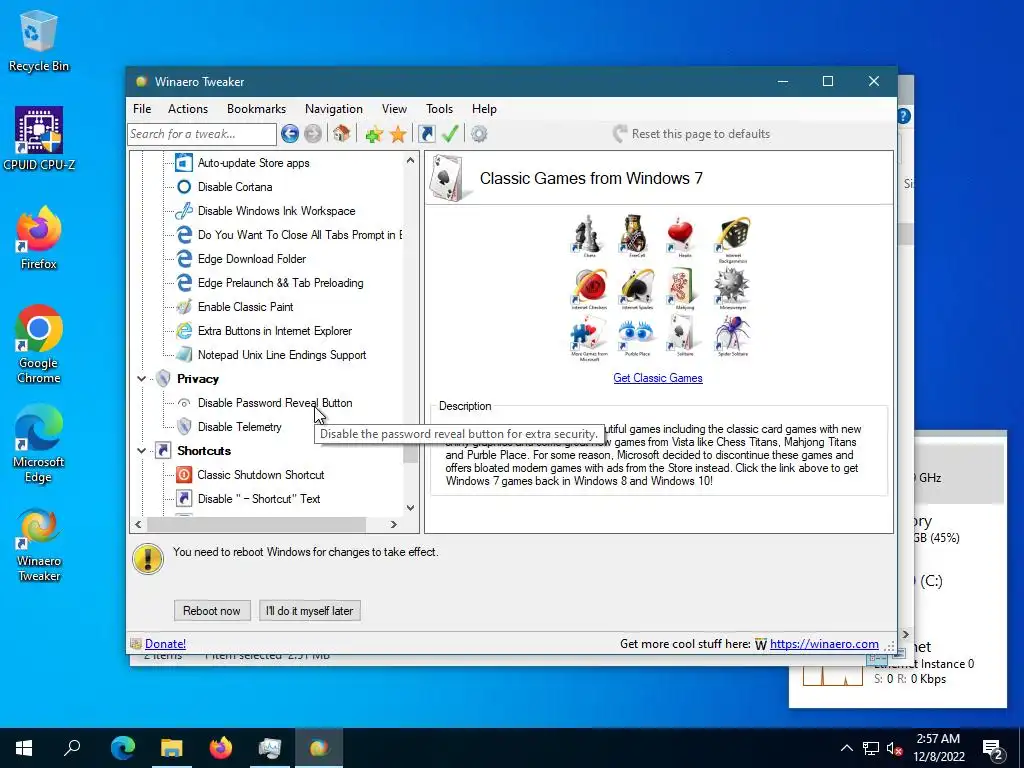This screenshot has width=1024, height=768.
Task: Open File Explorer from the taskbar
Action: [172, 748]
